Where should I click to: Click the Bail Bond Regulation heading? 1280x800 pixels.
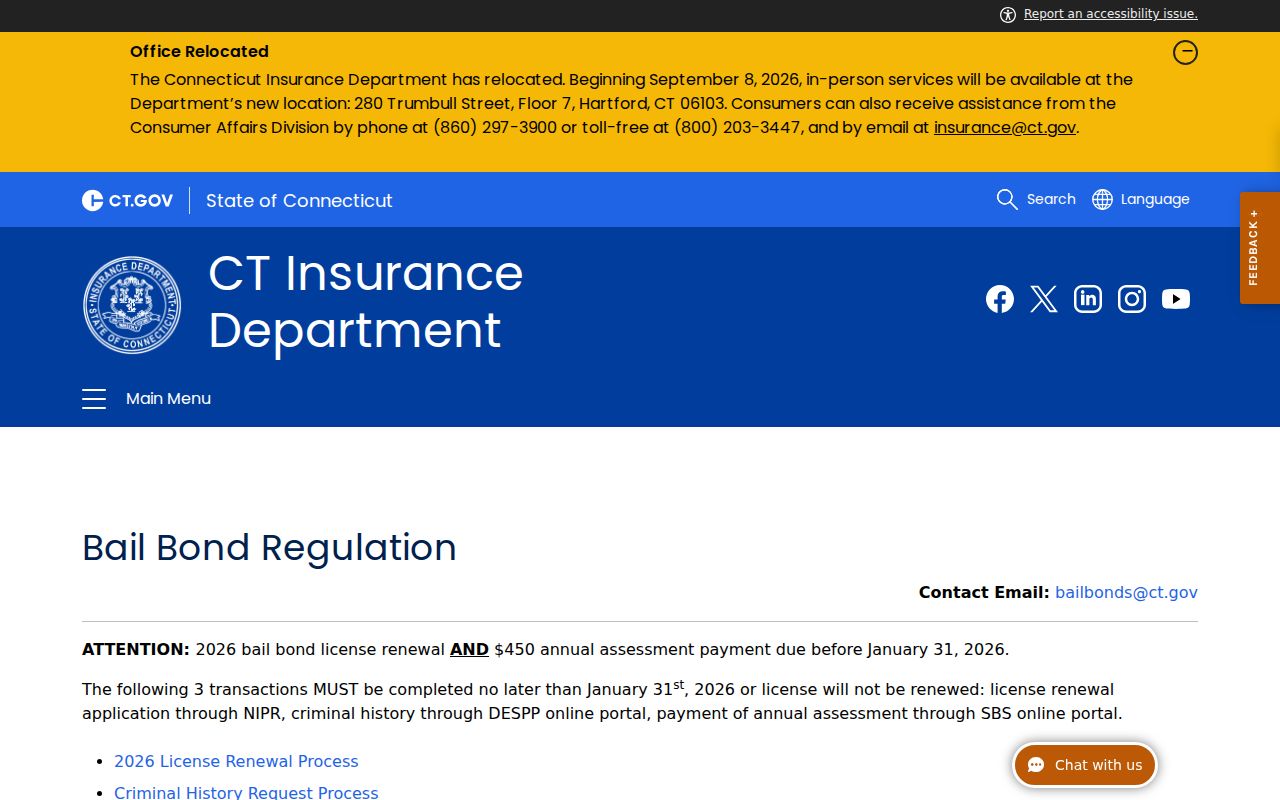click(269, 547)
